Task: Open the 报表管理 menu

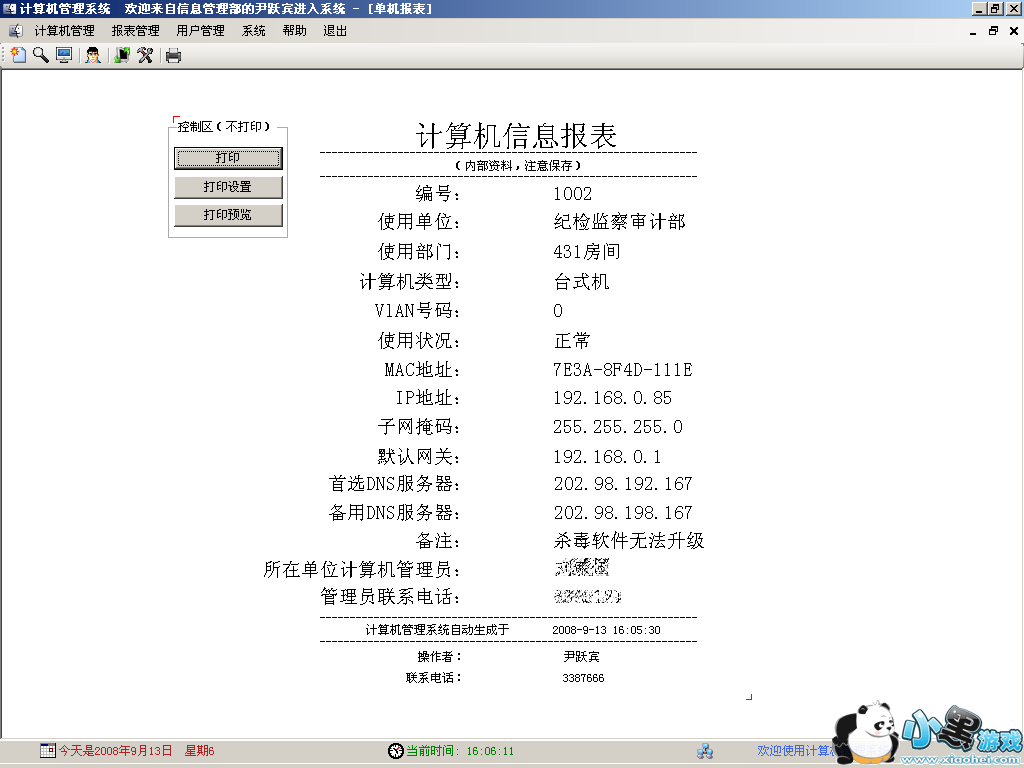Action: [x=135, y=31]
